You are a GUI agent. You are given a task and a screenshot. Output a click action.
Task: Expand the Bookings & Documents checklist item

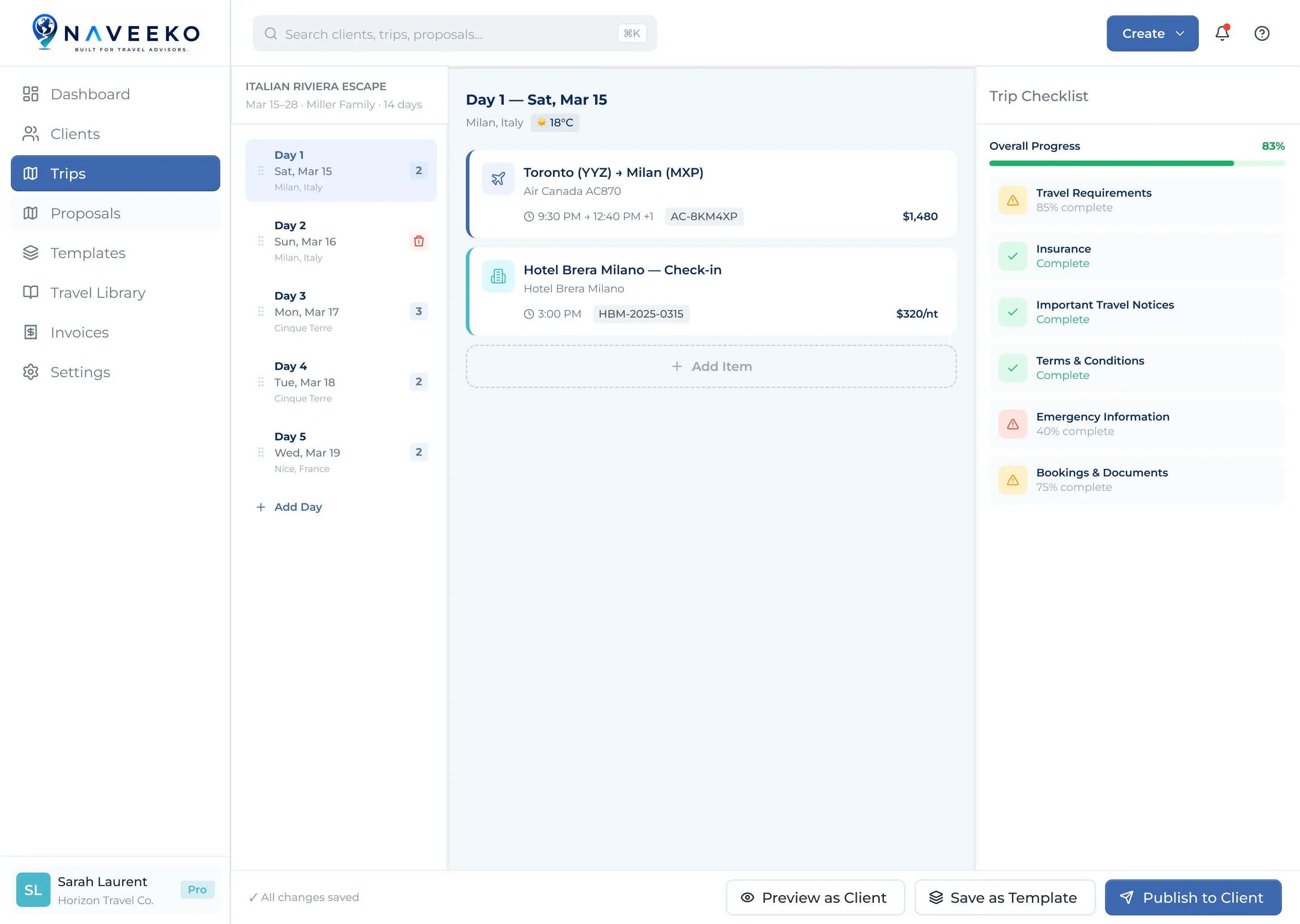pyautogui.click(x=1137, y=480)
